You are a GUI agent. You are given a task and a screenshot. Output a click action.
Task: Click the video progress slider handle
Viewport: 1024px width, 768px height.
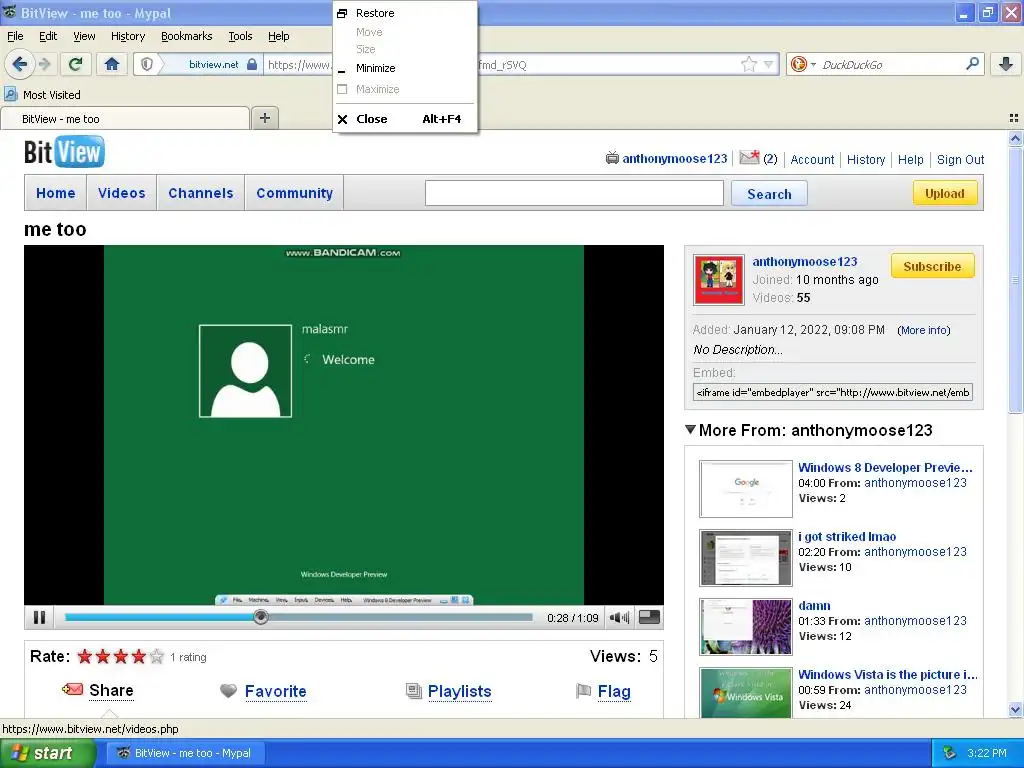pos(261,617)
